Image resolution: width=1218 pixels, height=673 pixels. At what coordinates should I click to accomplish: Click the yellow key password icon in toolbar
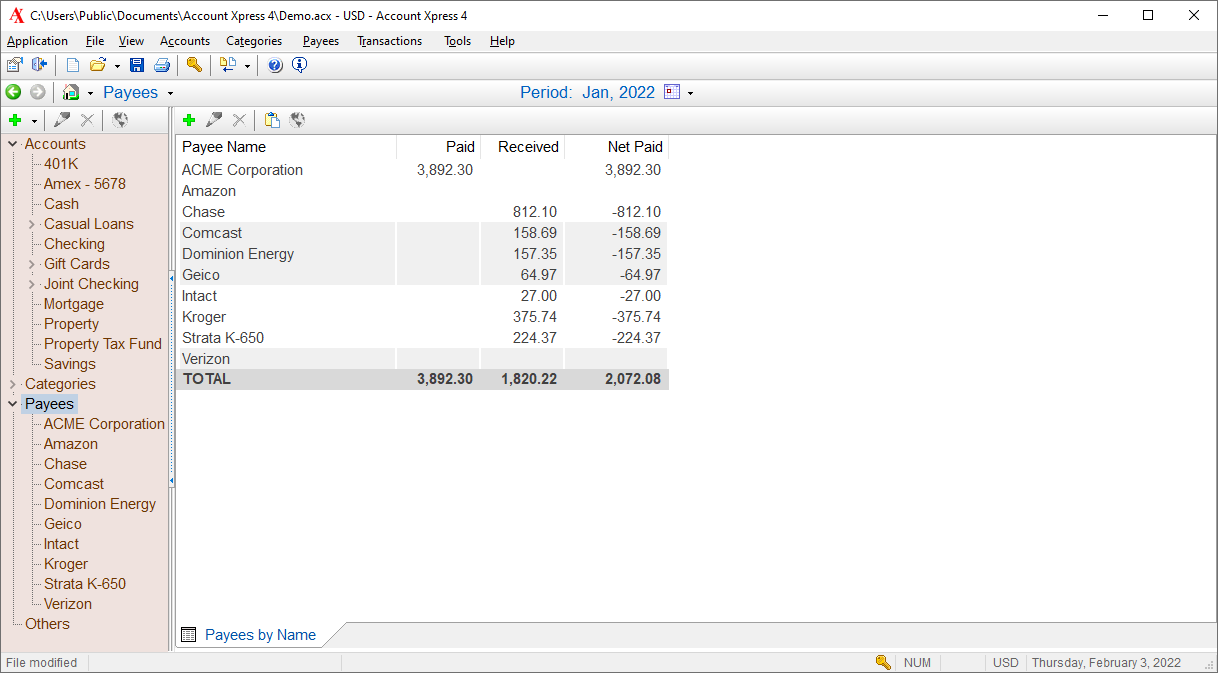tap(194, 66)
